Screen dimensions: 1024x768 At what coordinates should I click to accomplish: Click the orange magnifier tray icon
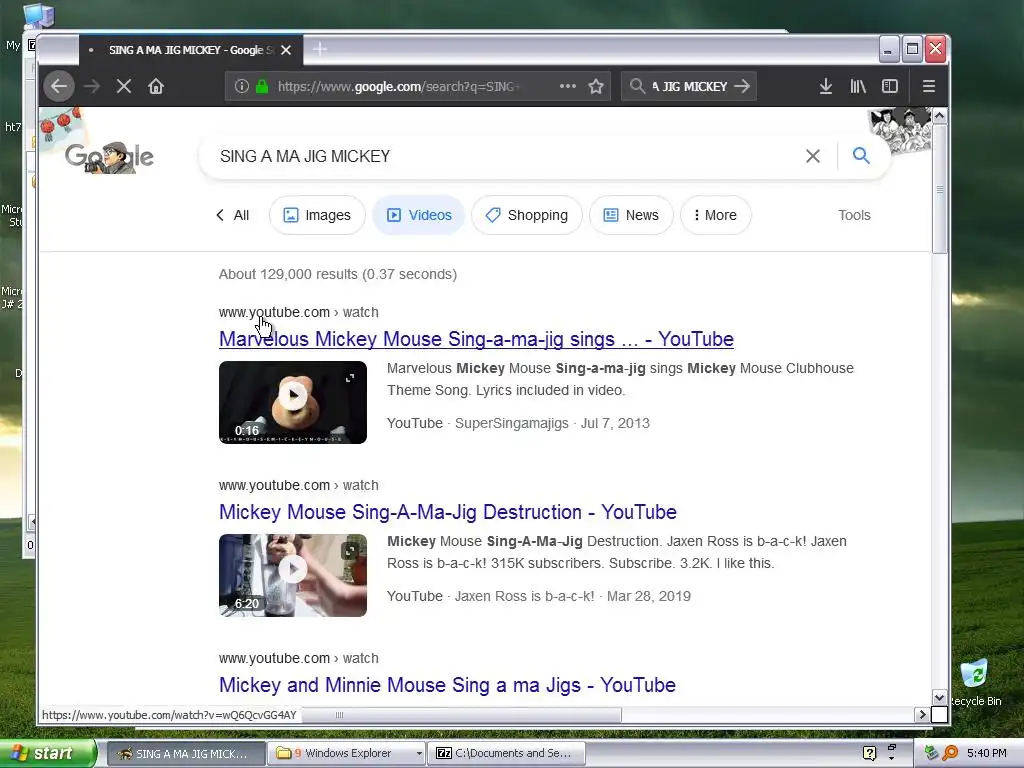[951, 753]
